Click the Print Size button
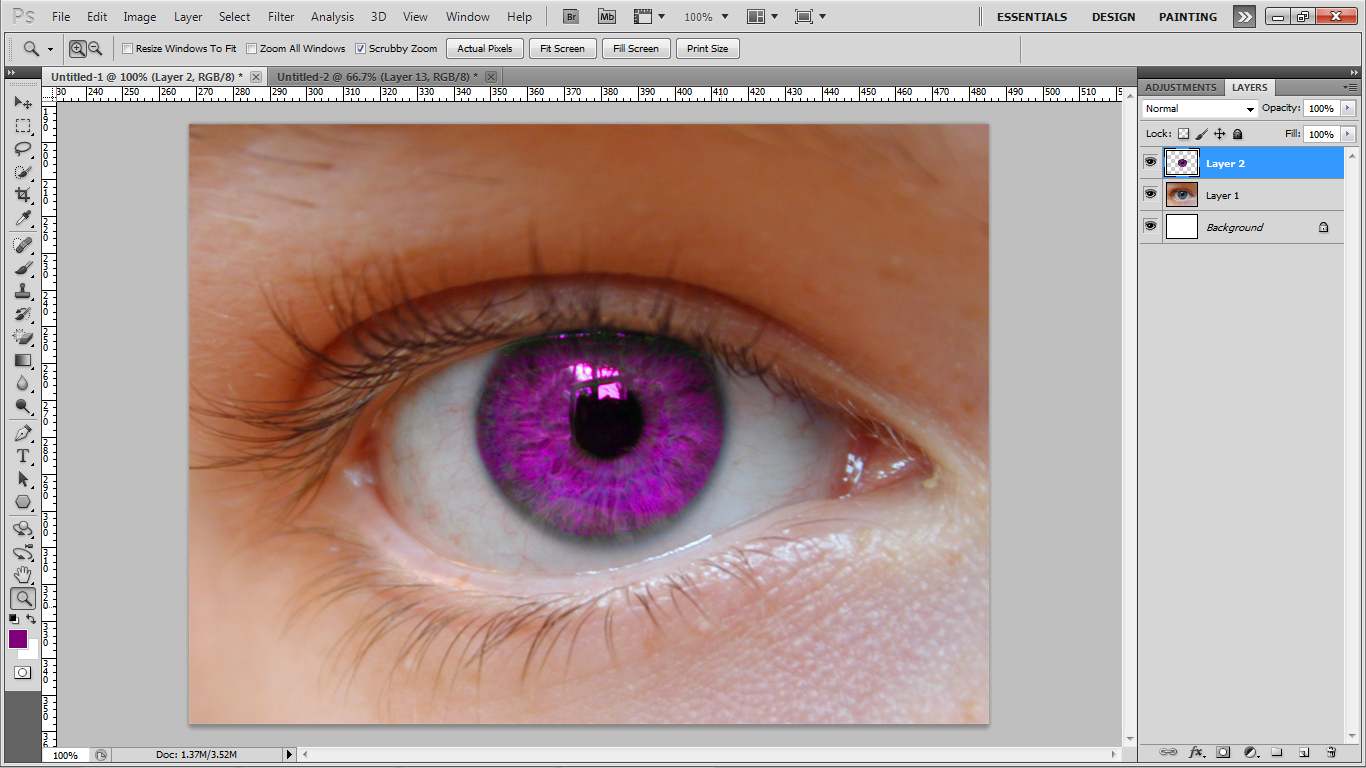This screenshot has height=768, width=1366. 707,48
